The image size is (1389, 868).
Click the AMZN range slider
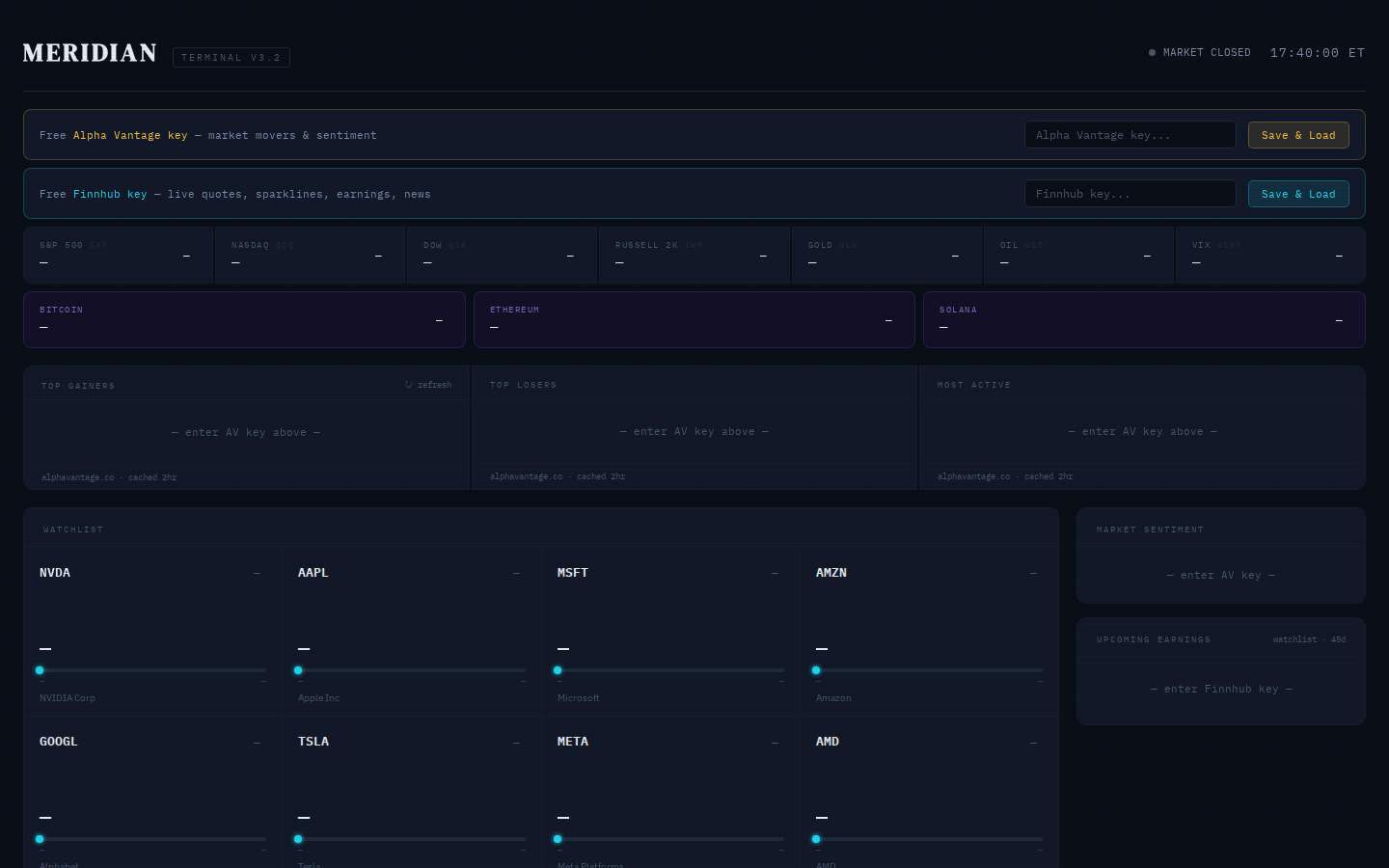click(x=929, y=670)
